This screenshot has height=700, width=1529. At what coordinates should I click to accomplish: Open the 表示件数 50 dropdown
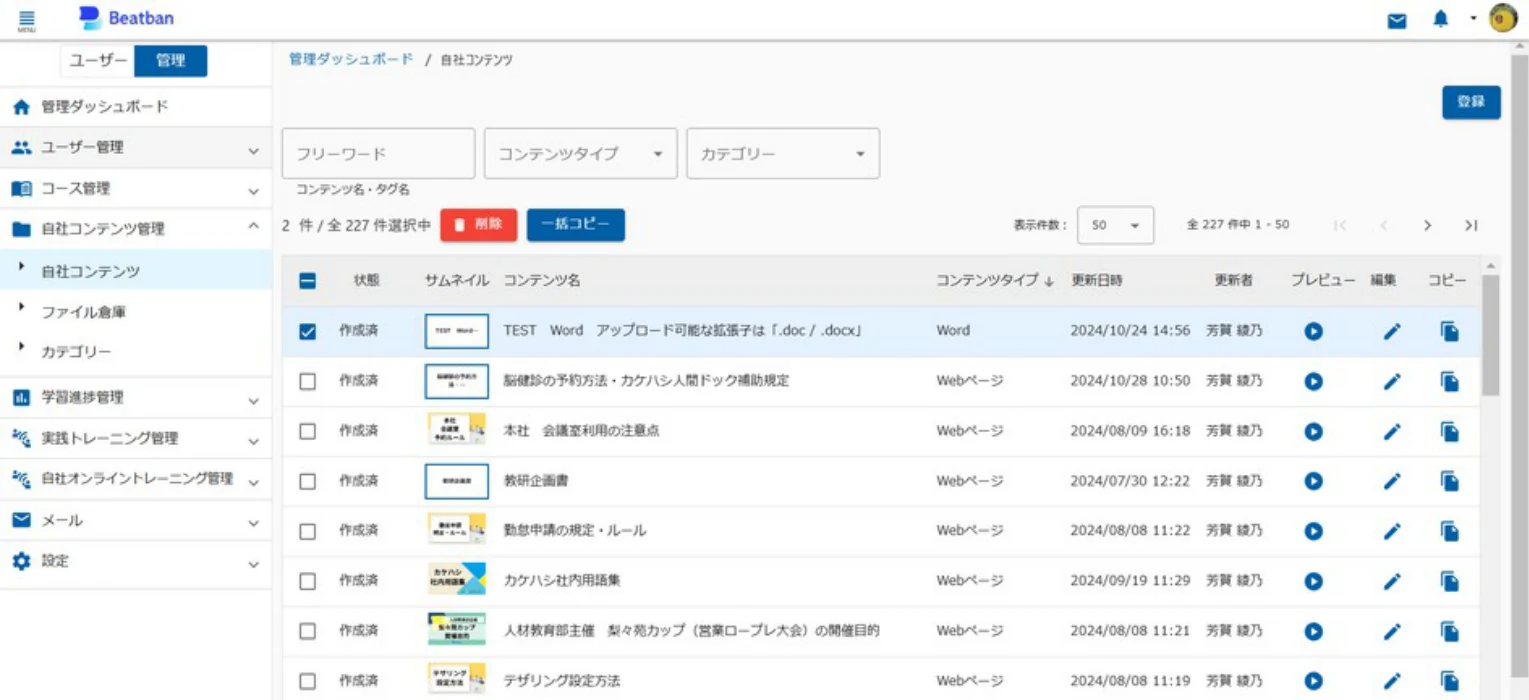pyautogui.click(x=1115, y=225)
